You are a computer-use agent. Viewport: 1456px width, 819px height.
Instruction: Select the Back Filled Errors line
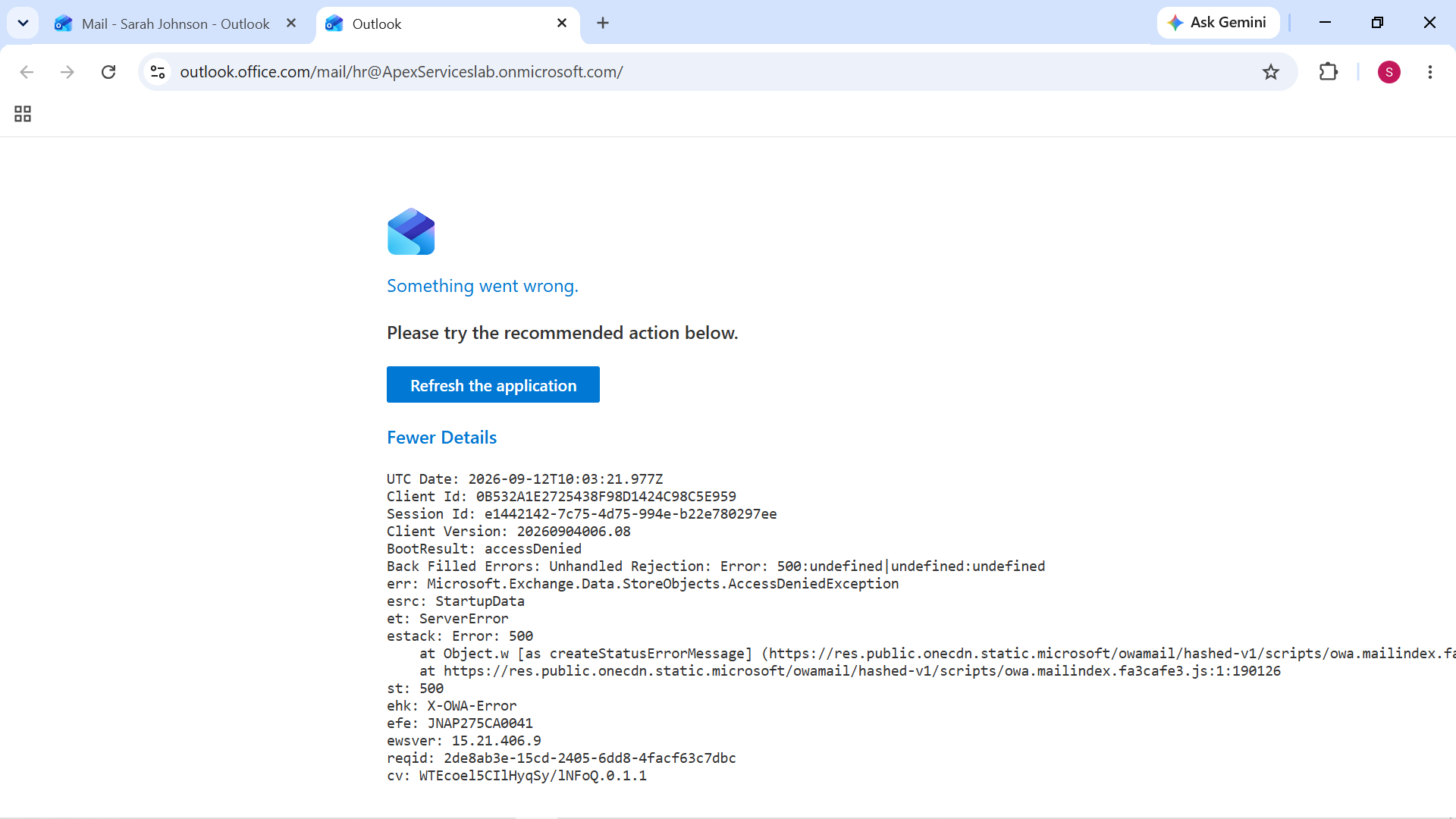pos(716,566)
